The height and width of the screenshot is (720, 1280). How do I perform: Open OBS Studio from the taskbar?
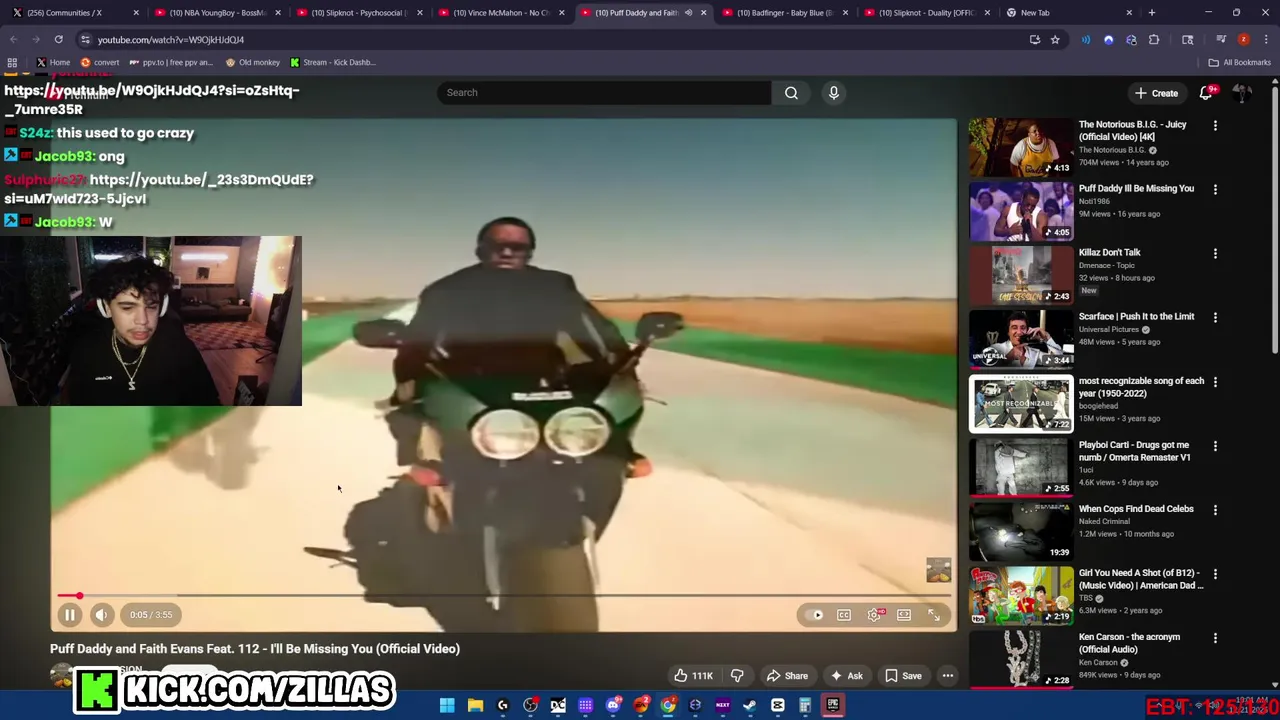point(531,705)
